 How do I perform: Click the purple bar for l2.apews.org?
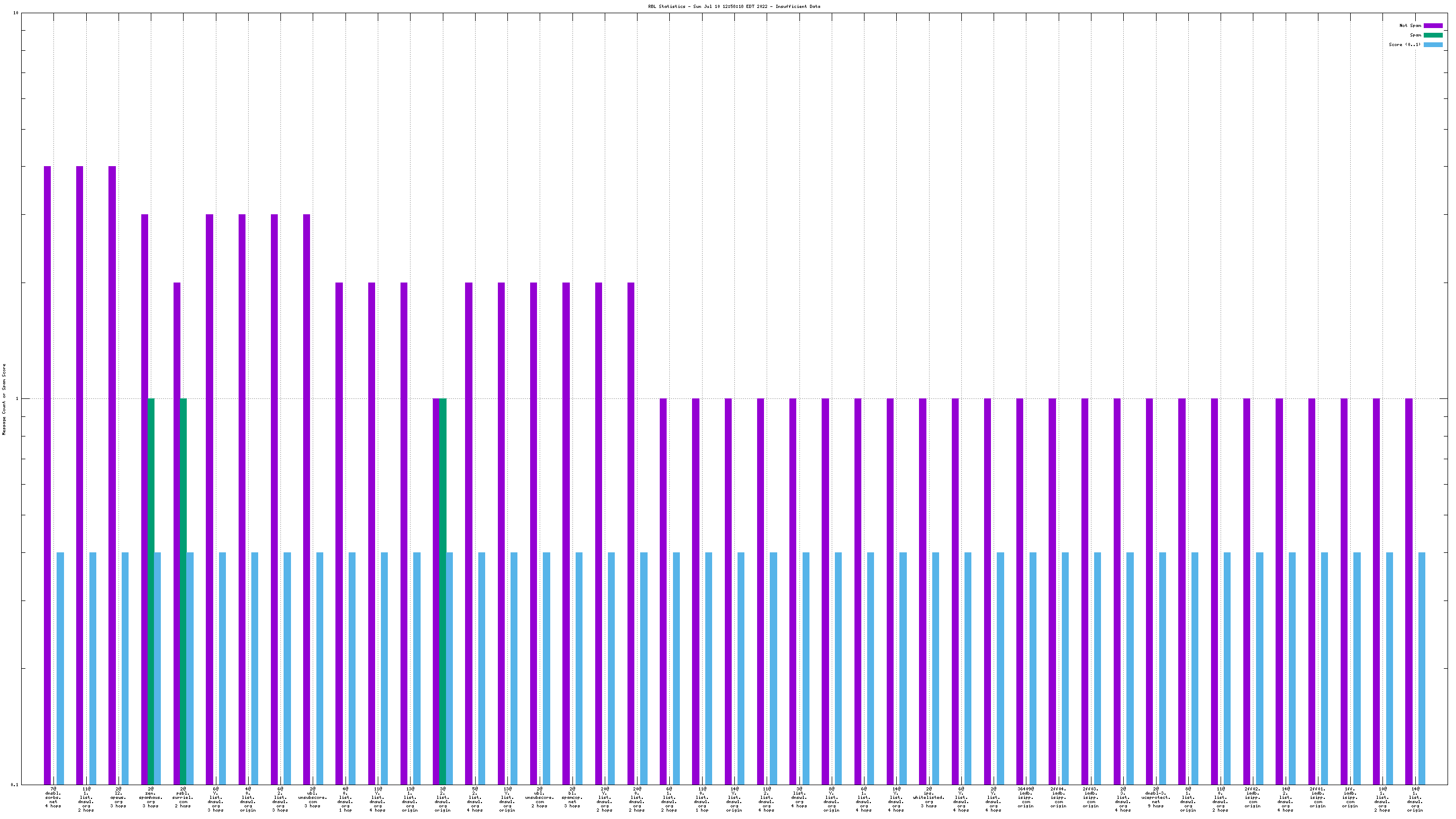[x=112, y=475]
